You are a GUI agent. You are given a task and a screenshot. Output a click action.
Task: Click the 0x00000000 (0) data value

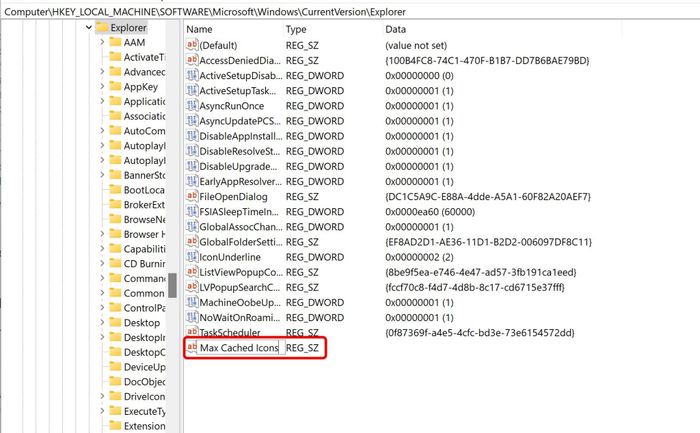[419, 75]
